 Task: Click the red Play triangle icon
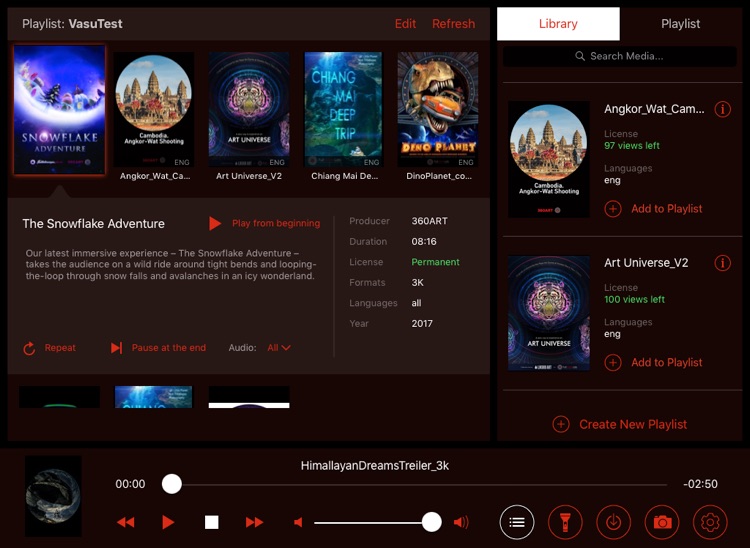[x=215, y=223]
